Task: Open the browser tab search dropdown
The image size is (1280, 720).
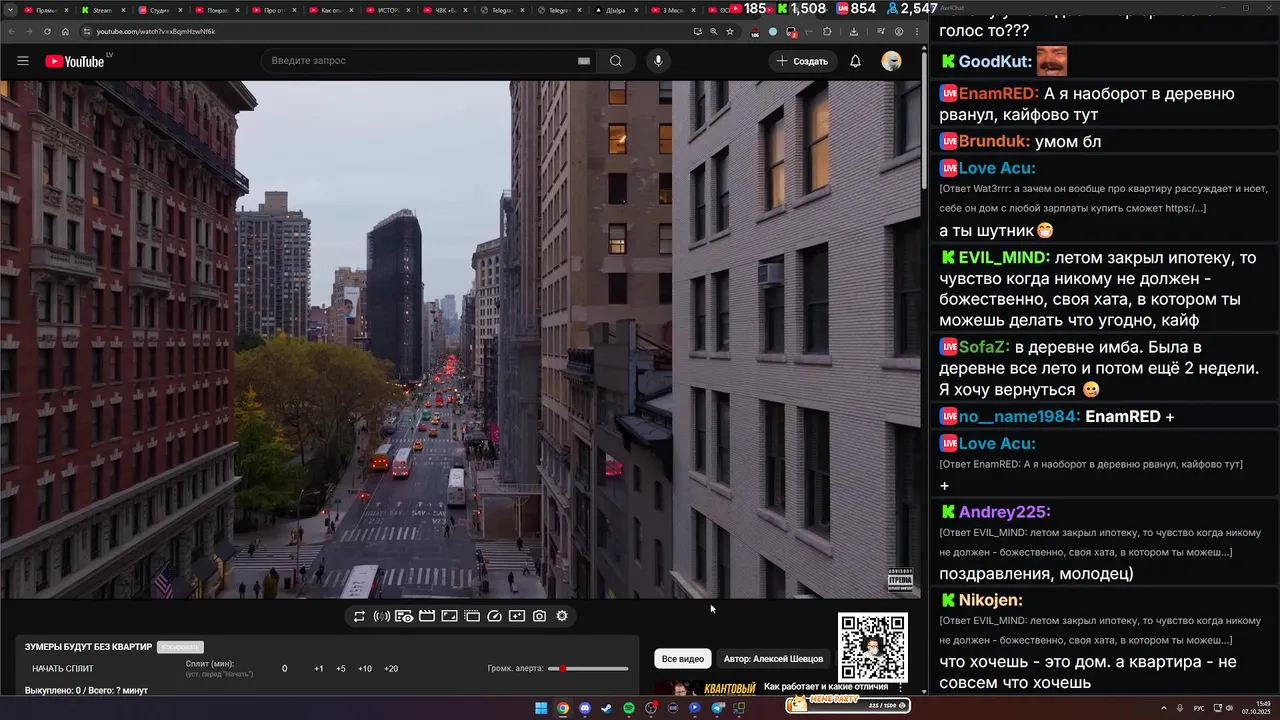Action: click(x=10, y=10)
